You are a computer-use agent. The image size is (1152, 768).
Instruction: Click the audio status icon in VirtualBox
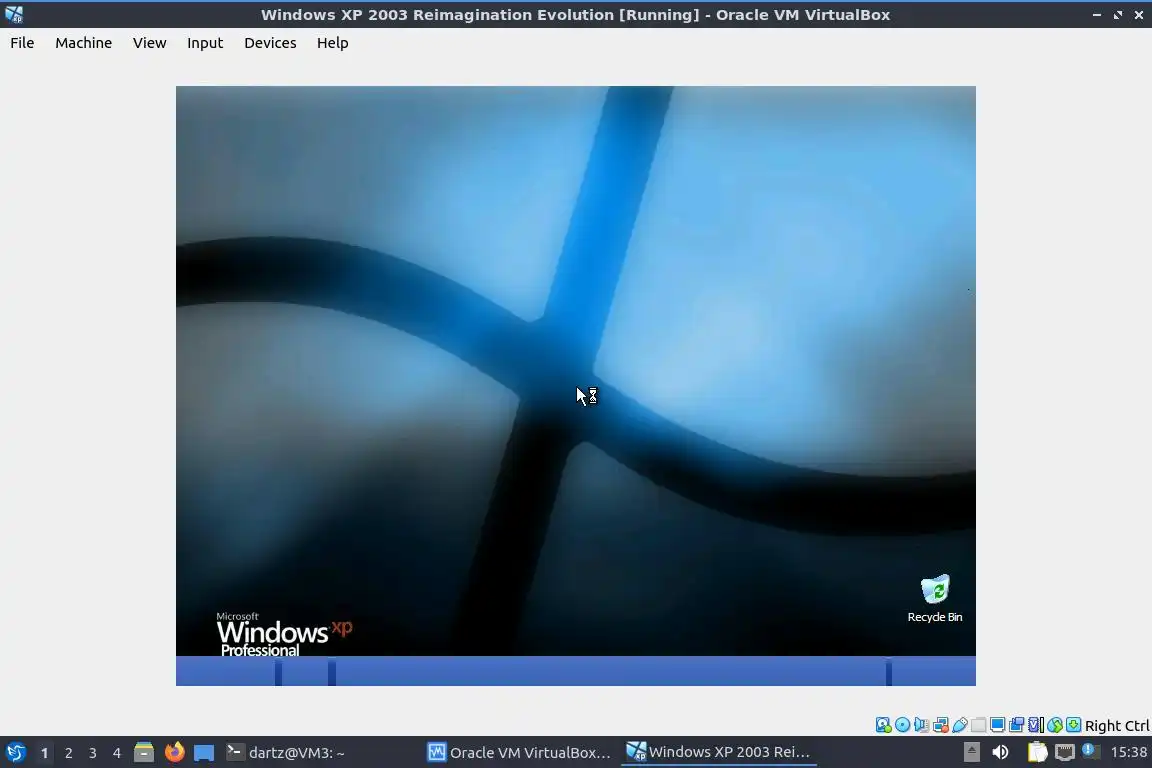921,725
